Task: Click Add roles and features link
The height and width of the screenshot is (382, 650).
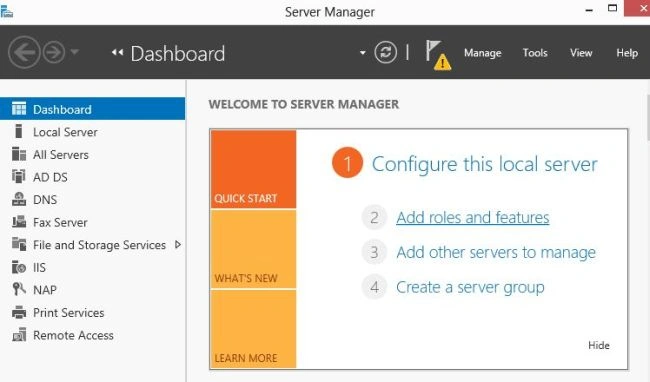Action: pos(473,218)
